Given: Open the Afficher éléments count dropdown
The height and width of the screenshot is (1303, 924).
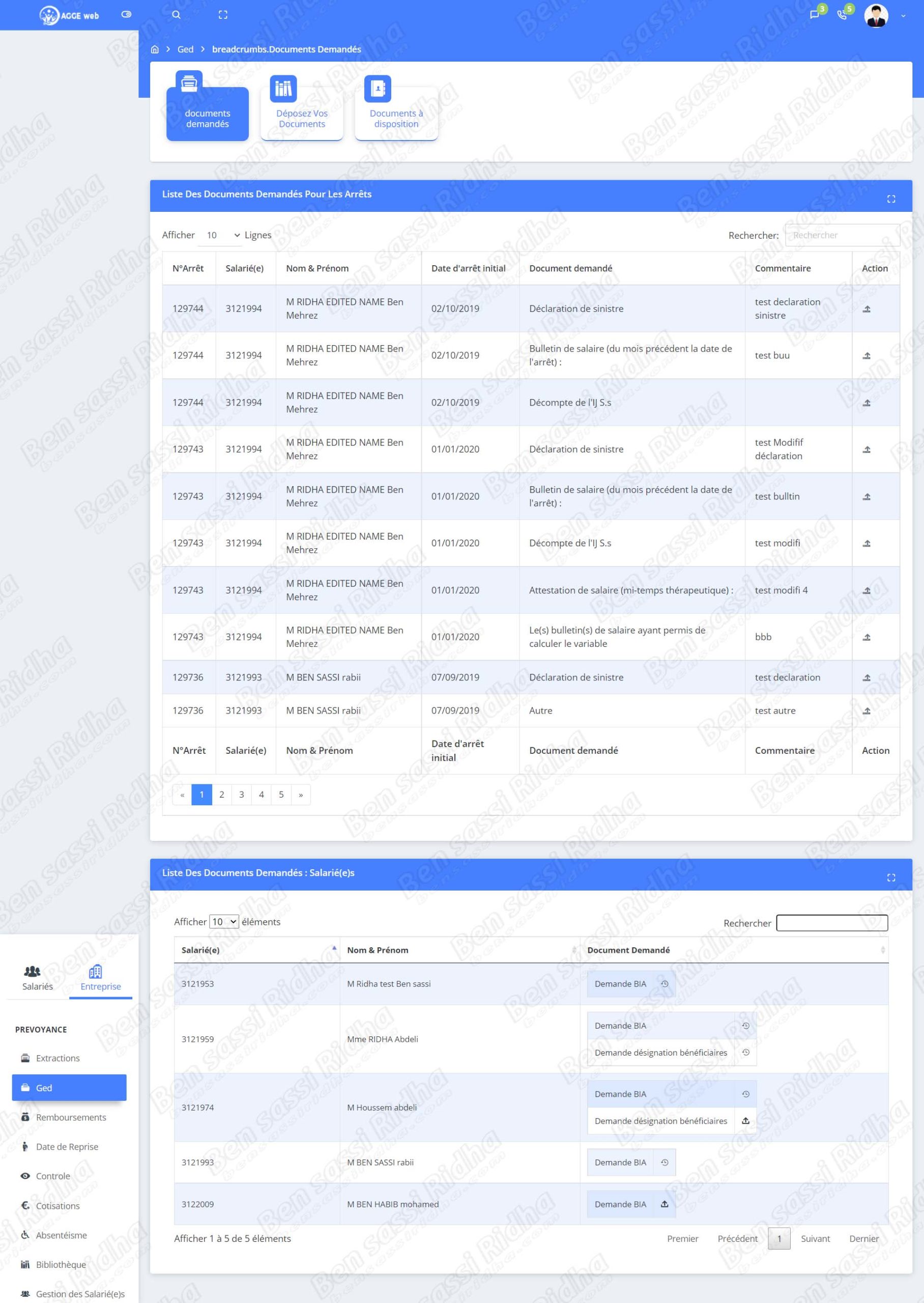Looking at the screenshot, I should tap(223, 922).
